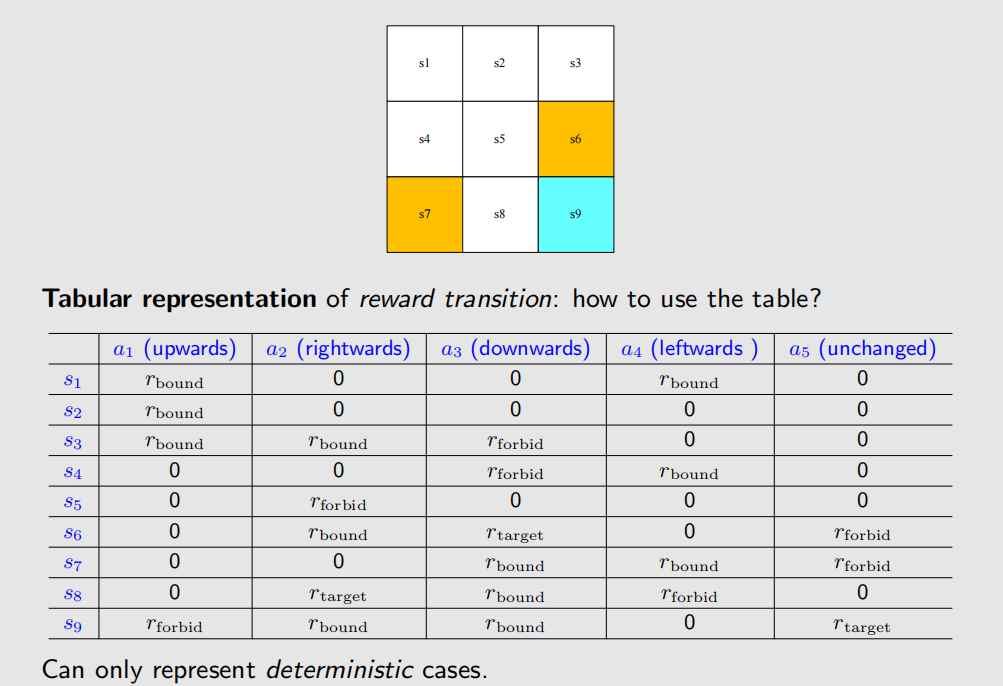Click the orange s6 grid cell
Screen dimensions: 1003x686
click(x=575, y=139)
